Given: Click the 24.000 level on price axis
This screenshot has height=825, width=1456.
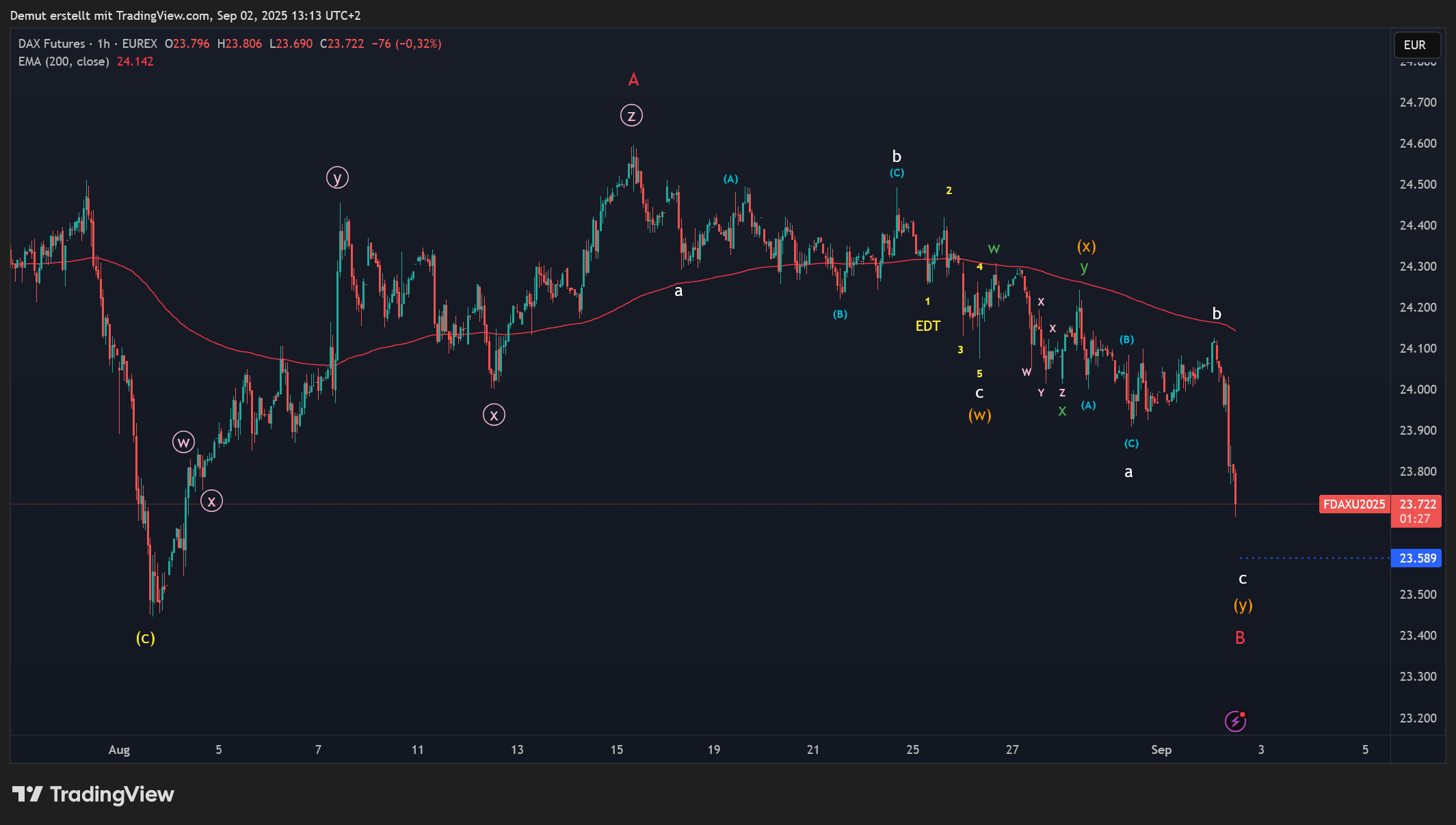Looking at the screenshot, I should [x=1418, y=390].
